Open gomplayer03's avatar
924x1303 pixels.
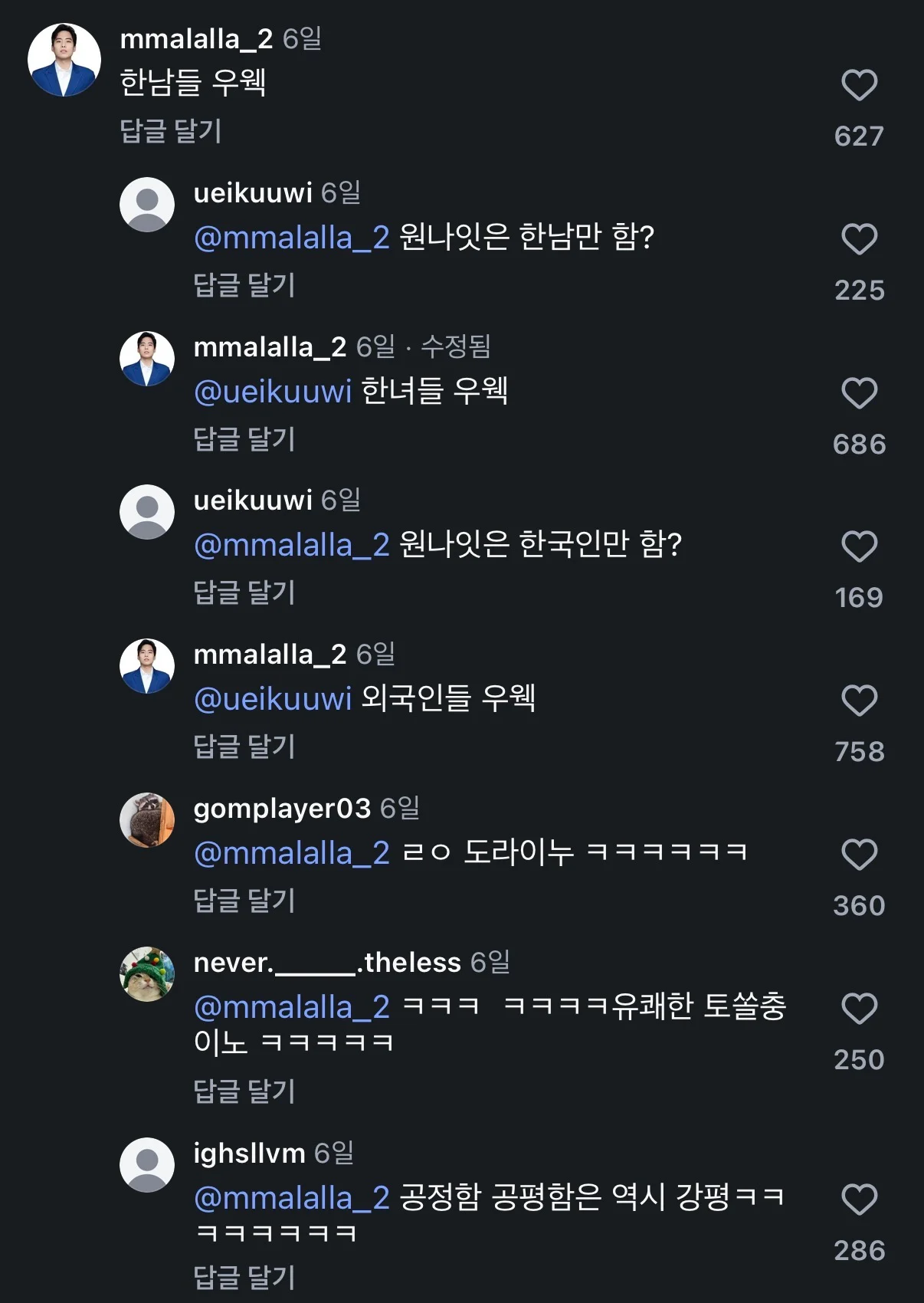pyautogui.click(x=147, y=820)
